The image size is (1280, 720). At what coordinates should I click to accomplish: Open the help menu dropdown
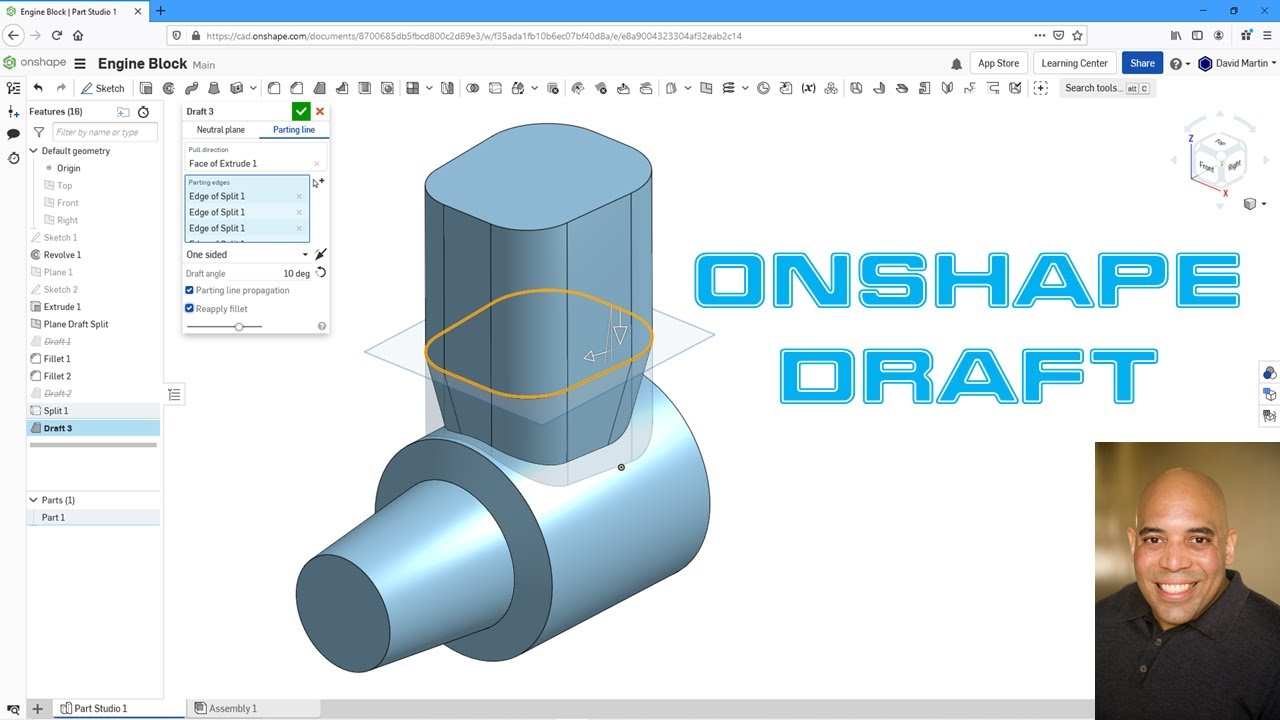click(1180, 63)
